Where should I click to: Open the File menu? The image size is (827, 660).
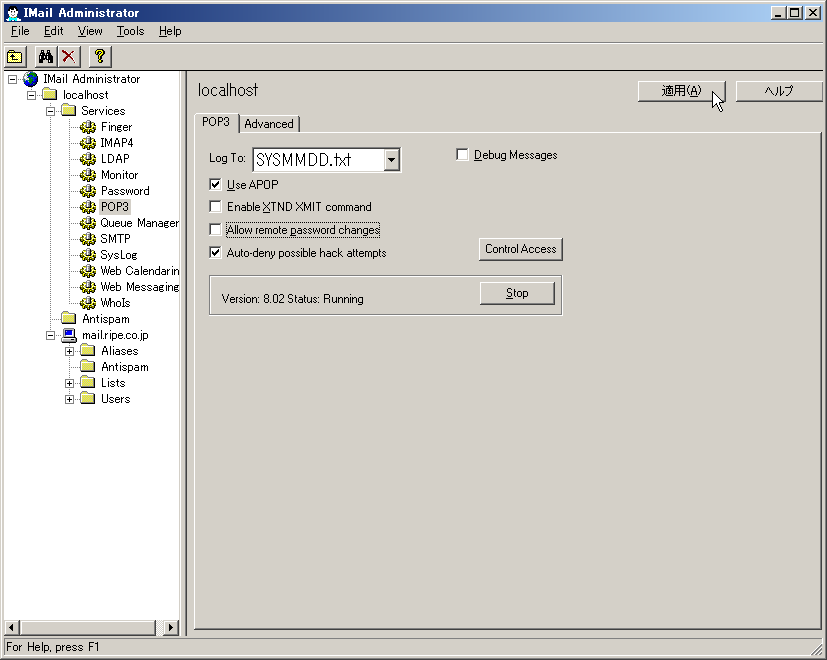point(20,31)
